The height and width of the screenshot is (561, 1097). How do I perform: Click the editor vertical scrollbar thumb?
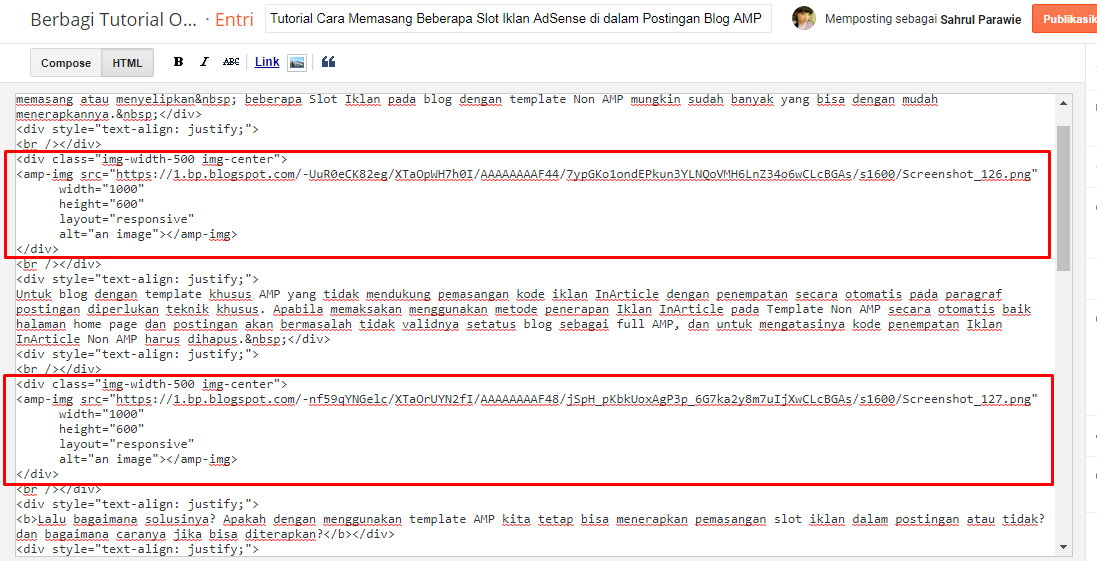1063,198
